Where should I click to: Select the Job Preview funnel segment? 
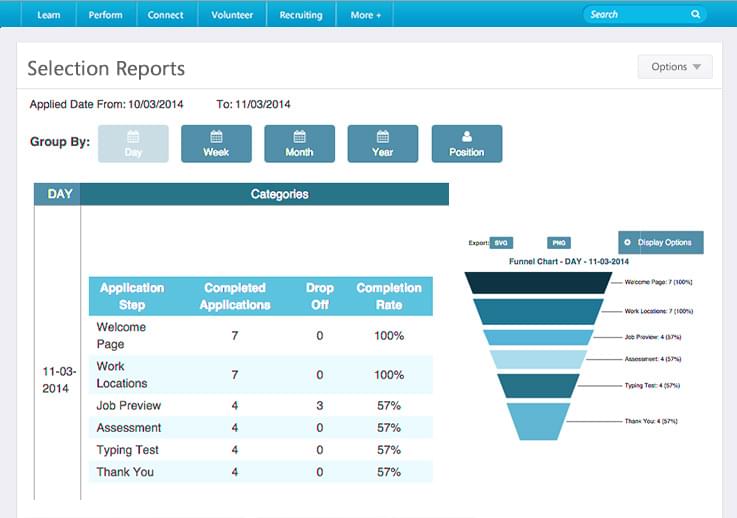[538, 337]
